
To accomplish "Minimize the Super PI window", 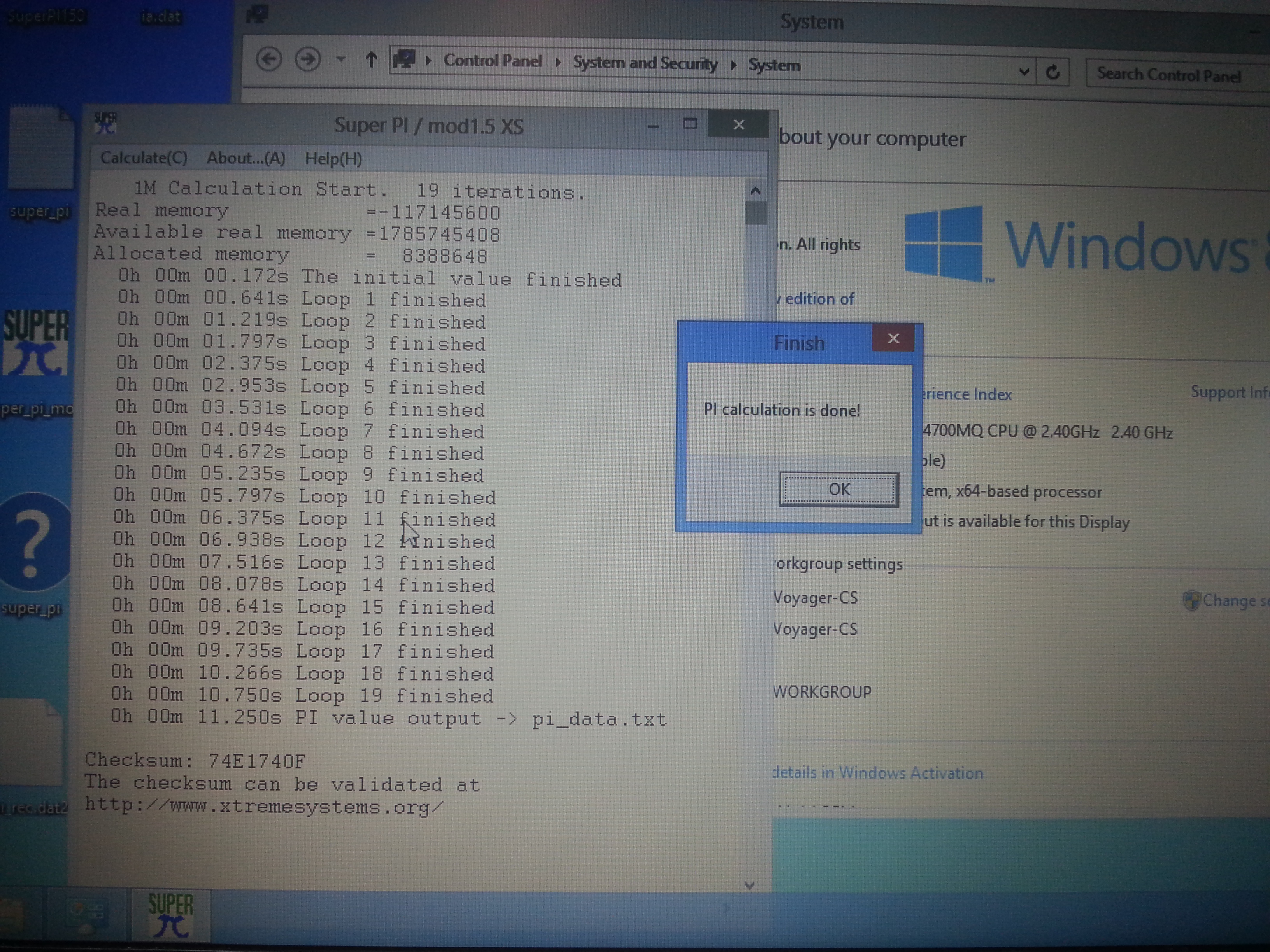I will pyautogui.click(x=653, y=126).
